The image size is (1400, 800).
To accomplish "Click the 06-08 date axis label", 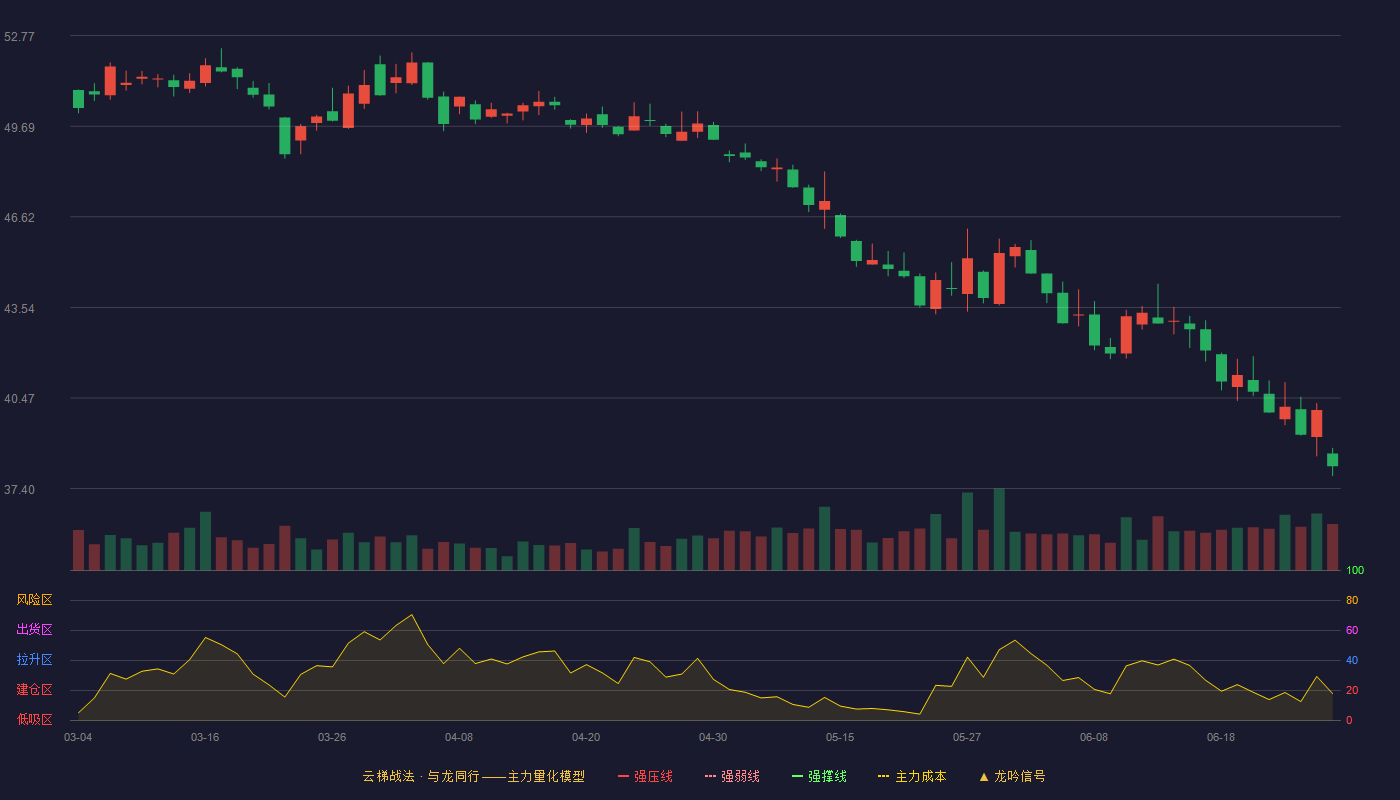I will [x=1094, y=737].
